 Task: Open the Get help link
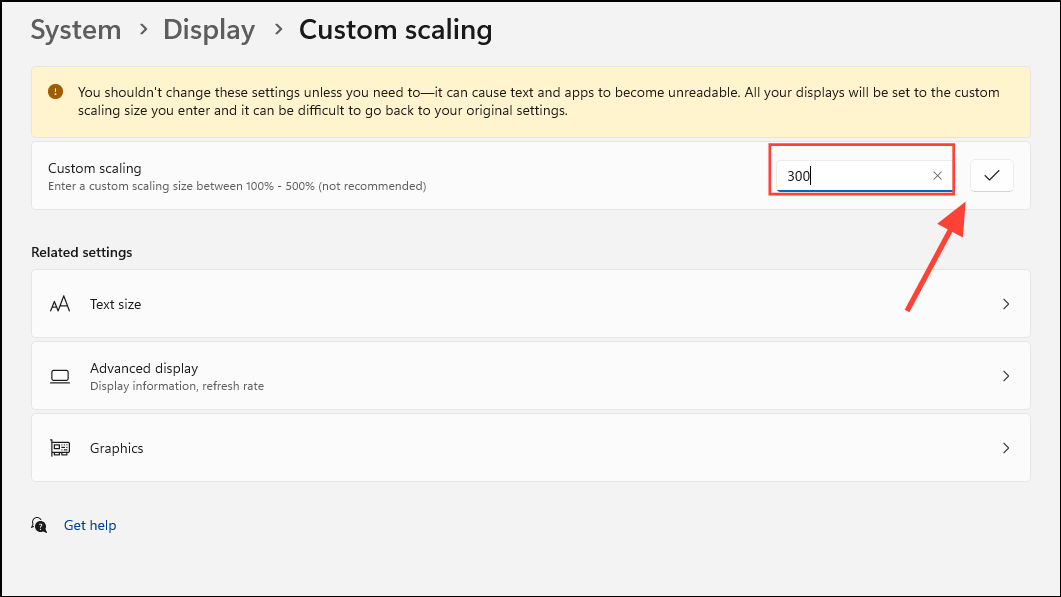pyautogui.click(x=89, y=525)
